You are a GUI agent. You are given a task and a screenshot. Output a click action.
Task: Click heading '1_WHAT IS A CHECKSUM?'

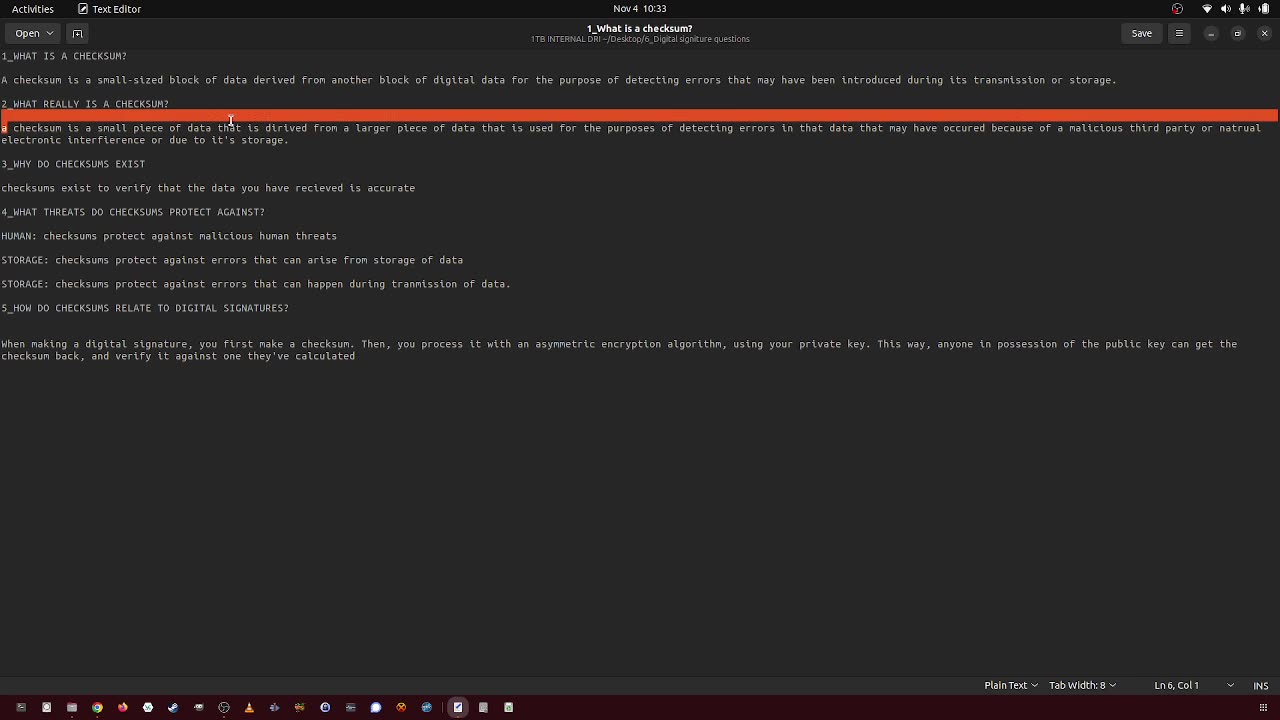tap(64, 56)
